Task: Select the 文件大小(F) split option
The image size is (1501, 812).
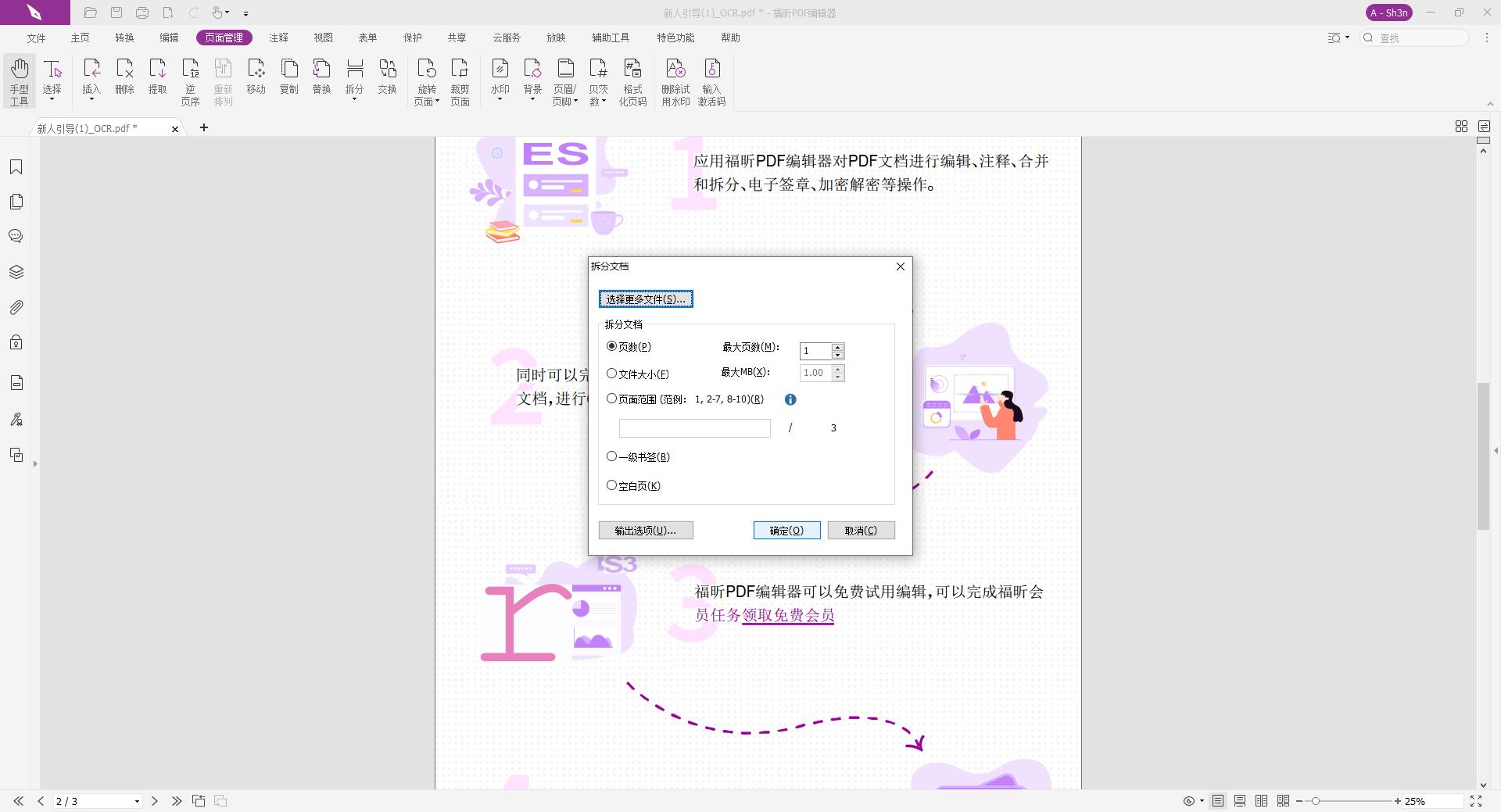Action: click(x=612, y=374)
